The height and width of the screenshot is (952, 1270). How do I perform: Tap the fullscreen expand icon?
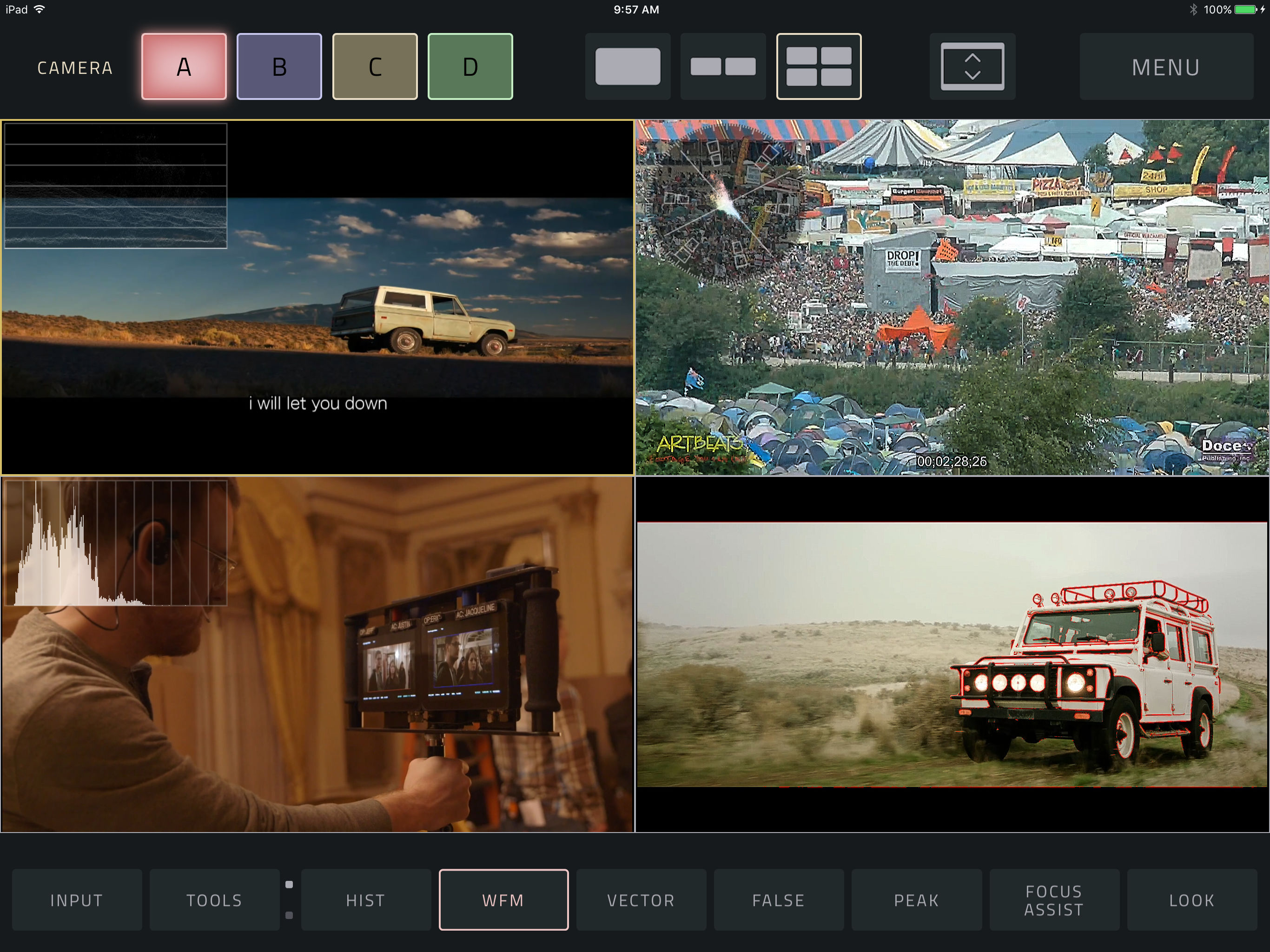[x=972, y=66]
